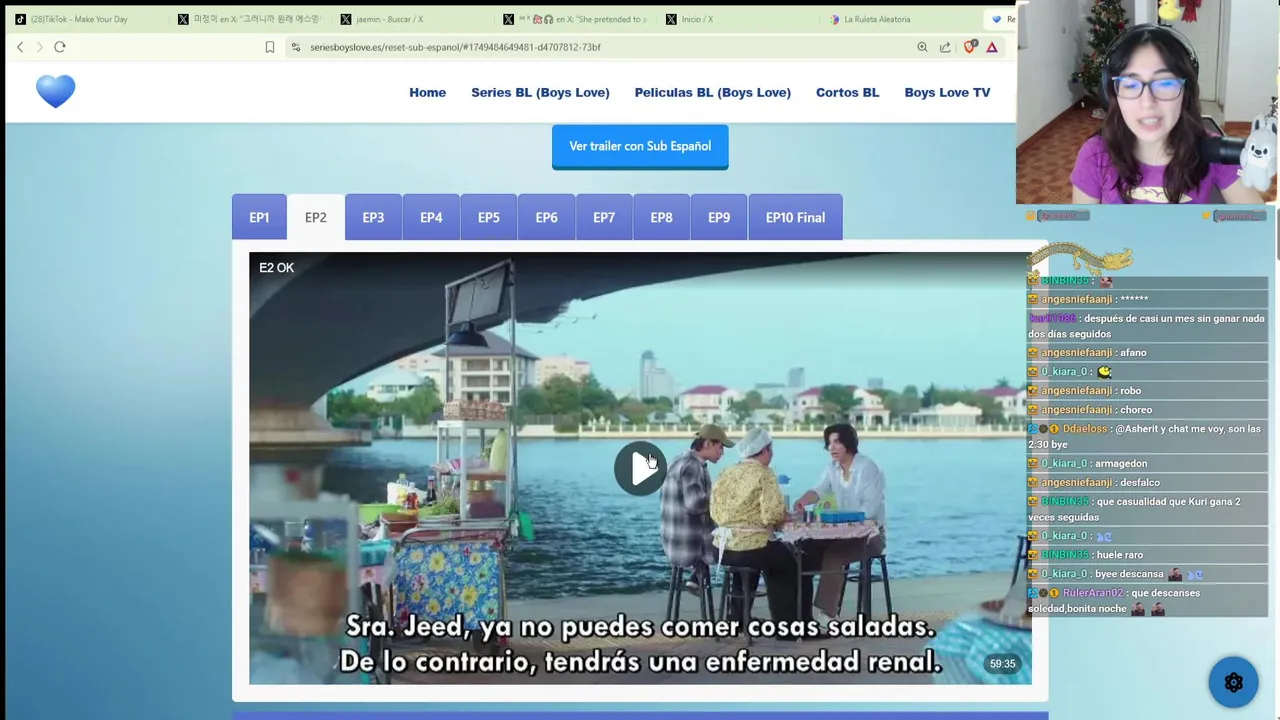Click chat message "byee descansa"
This screenshot has height=720, width=1280.
tap(1129, 574)
